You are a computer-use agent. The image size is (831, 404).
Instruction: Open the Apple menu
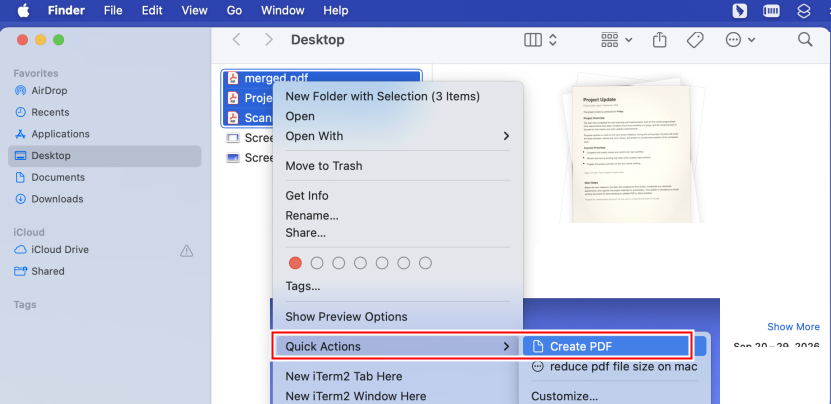tap(23, 11)
